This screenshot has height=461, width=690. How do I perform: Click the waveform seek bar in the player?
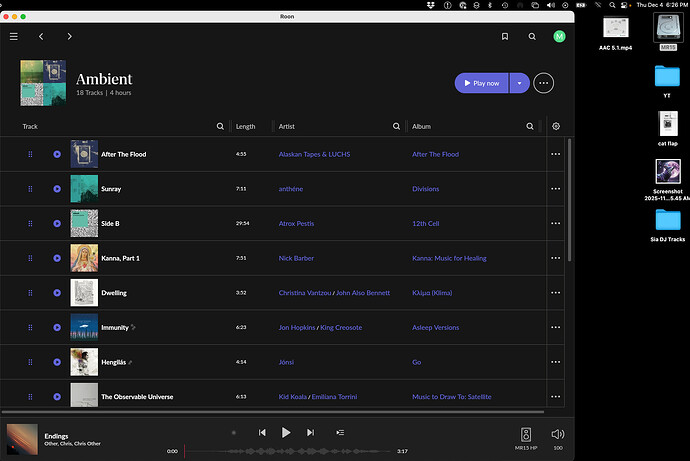coord(290,451)
